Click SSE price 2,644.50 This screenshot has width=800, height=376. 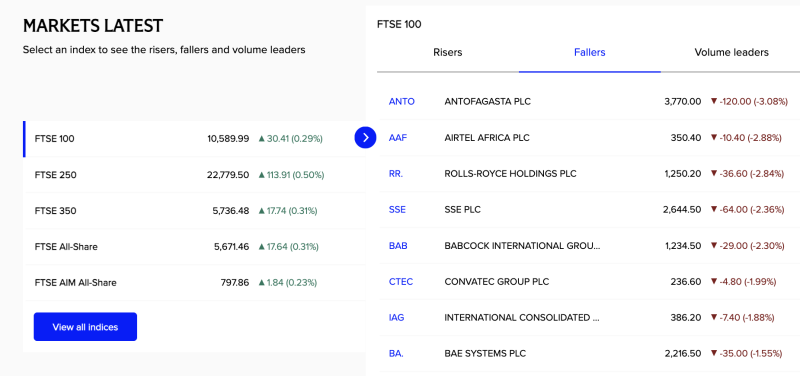pos(682,210)
